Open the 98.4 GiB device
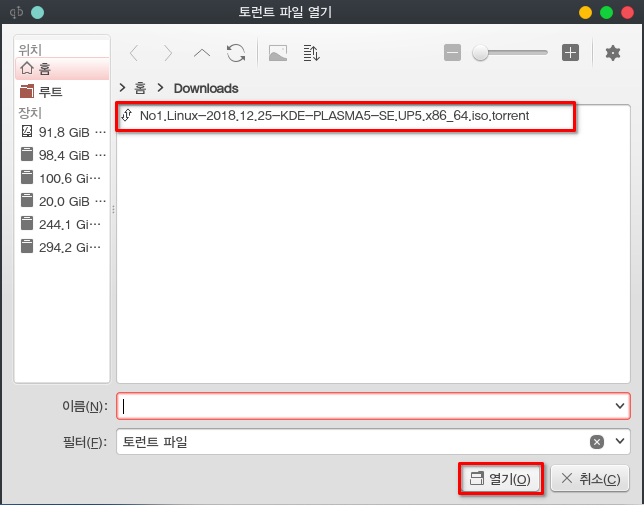Image resolution: width=644 pixels, height=505 pixels. [x=62, y=155]
